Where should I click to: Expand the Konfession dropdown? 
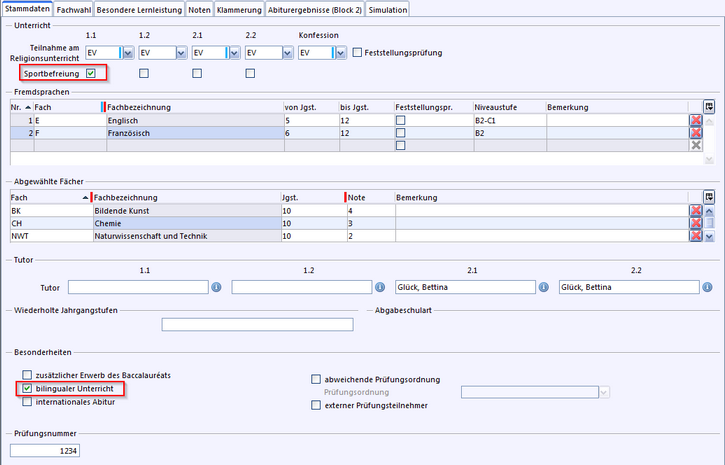[340, 53]
